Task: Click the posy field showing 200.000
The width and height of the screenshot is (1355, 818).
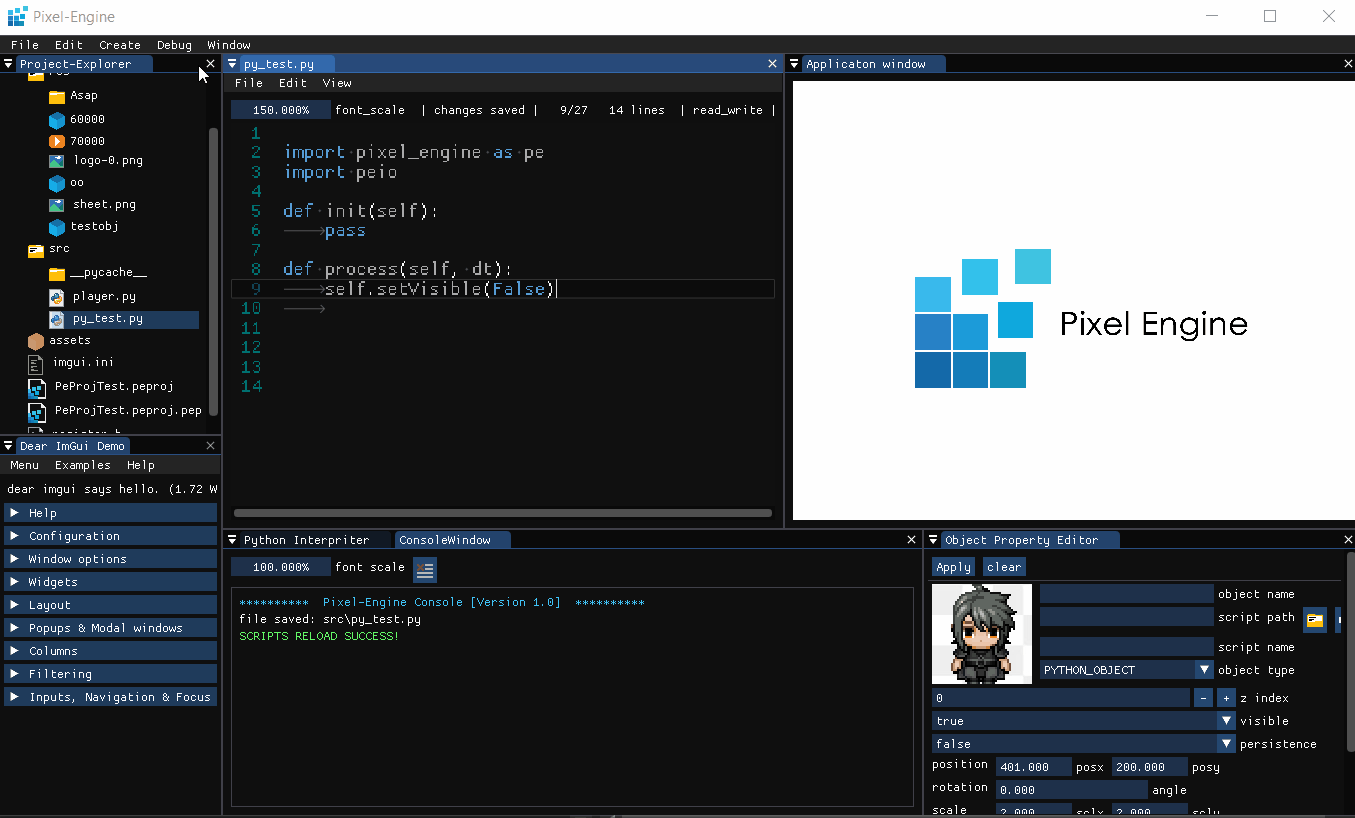Action: click(x=1149, y=767)
